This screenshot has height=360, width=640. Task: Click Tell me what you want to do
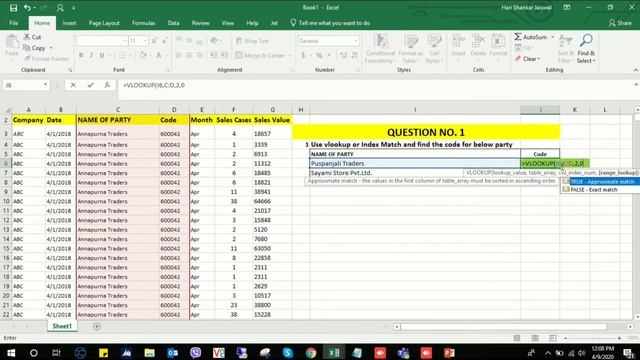[x=330, y=23]
